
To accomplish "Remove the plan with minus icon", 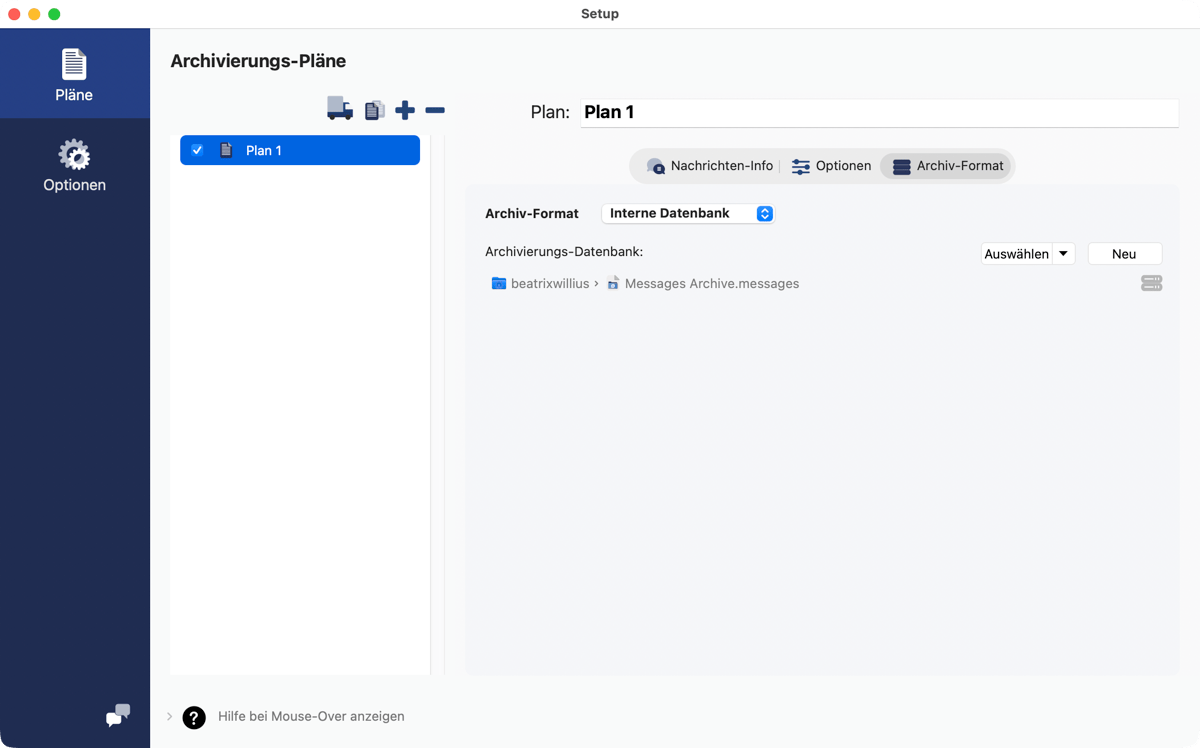I will pos(435,110).
